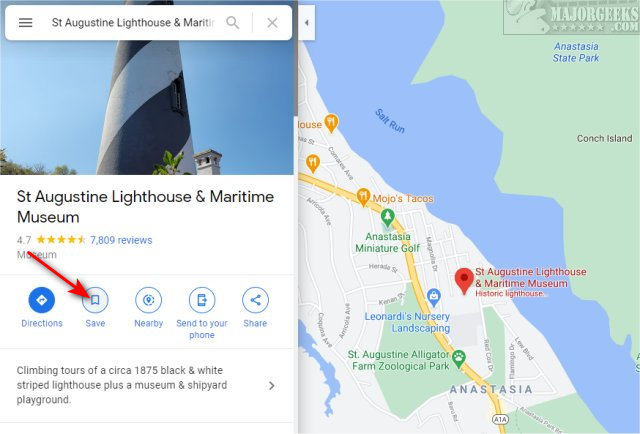Save the place with bookmark icon
Viewport: 640px width, 434px height.
pyautogui.click(x=95, y=300)
